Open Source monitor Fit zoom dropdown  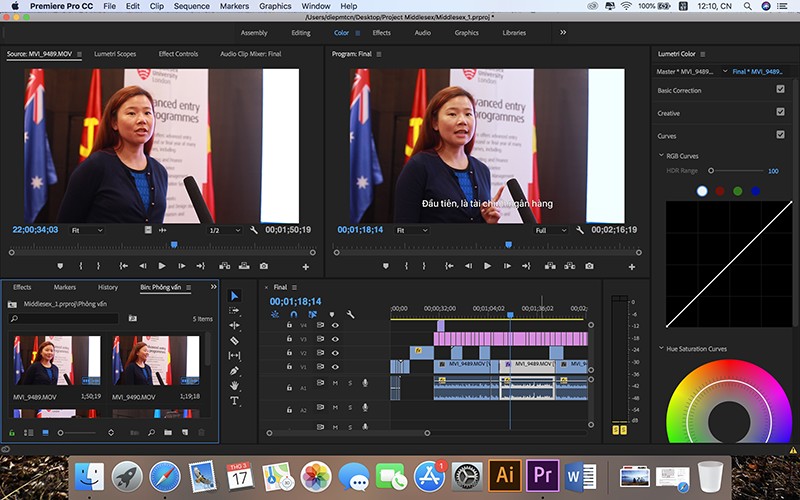87,230
